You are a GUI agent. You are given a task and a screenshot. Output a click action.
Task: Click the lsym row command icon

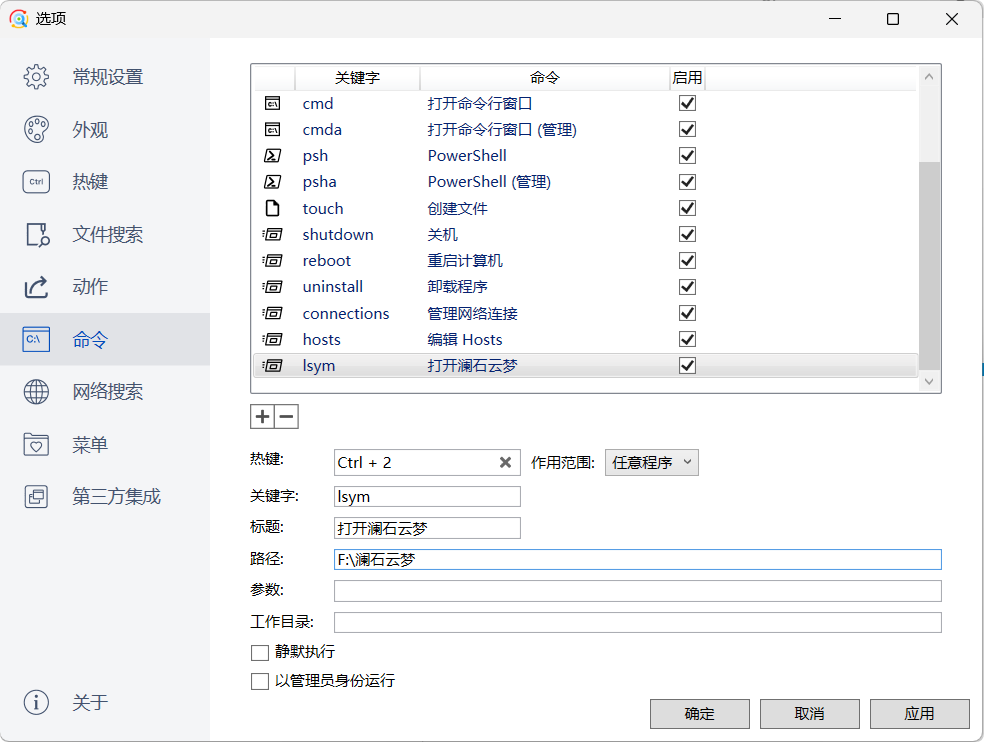click(272, 365)
